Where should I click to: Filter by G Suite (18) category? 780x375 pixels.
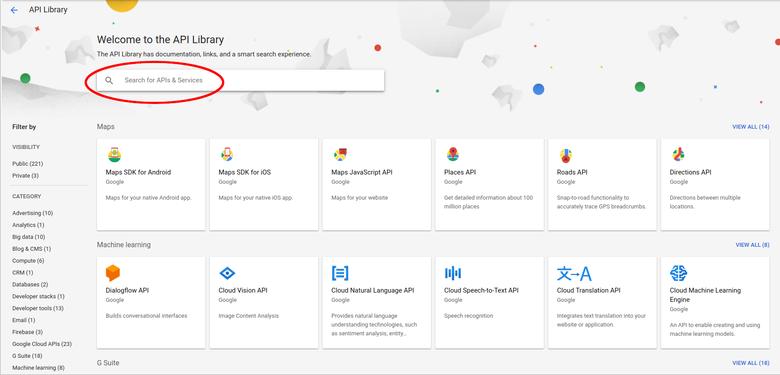coord(27,356)
